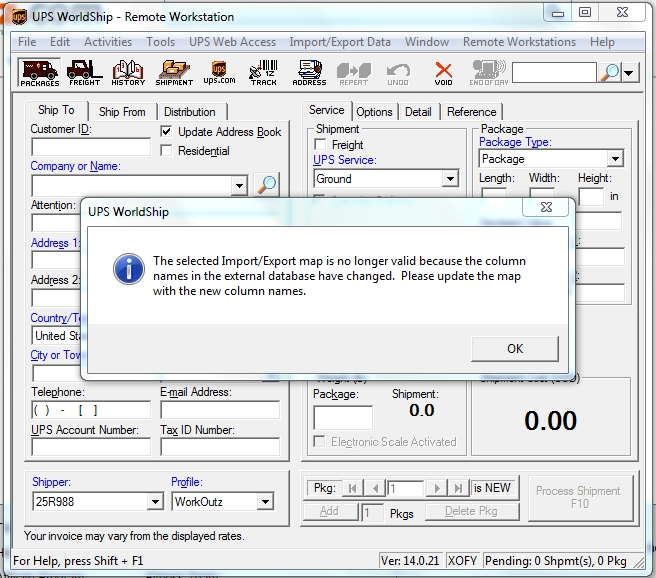This screenshot has width=656, height=578.
Task: Open the UPS Web Access menu
Action: coord(232,42)
